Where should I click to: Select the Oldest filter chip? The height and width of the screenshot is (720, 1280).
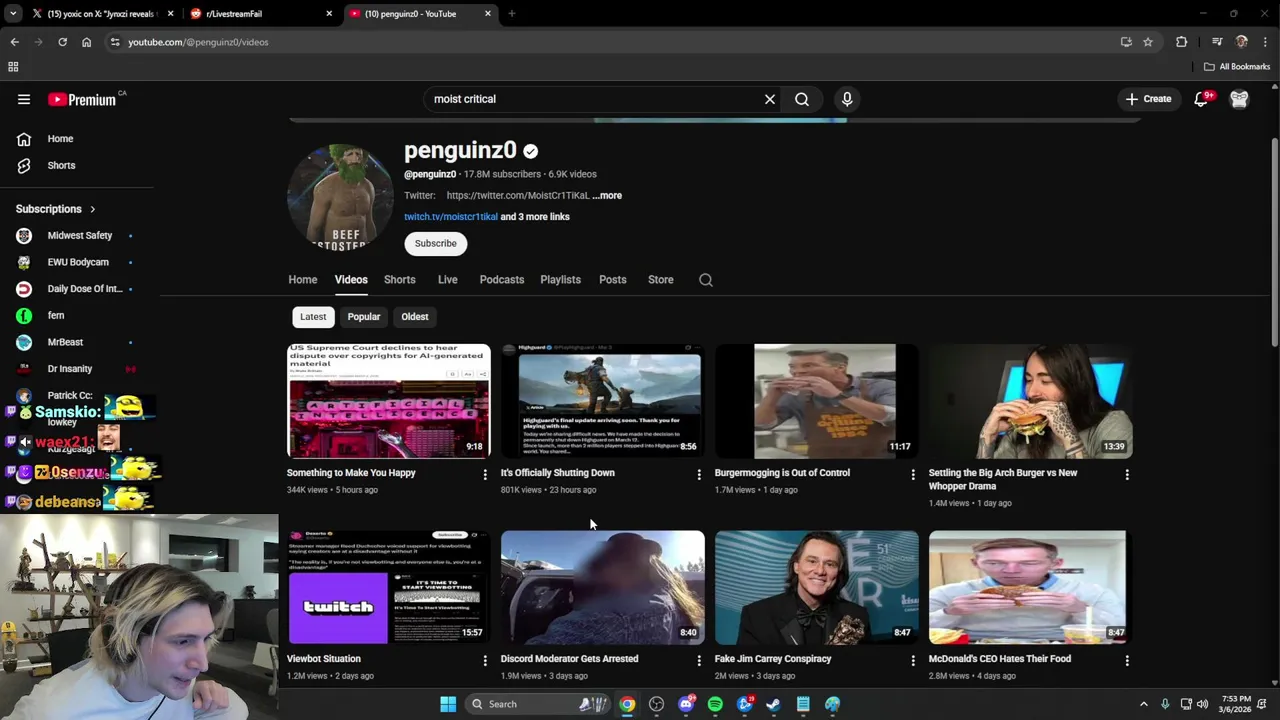415,317
